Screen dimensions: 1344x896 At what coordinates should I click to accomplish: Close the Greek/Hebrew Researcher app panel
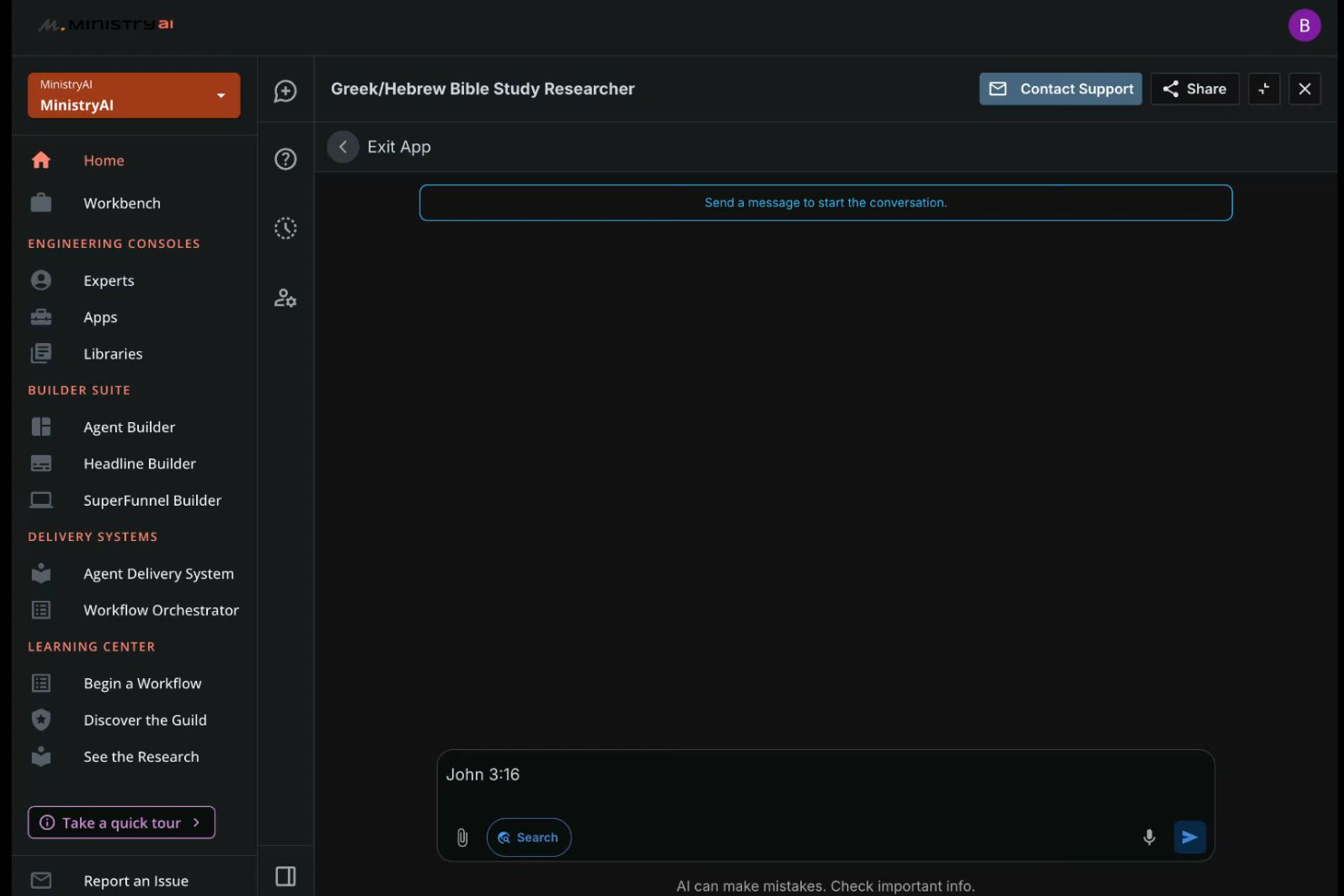[x=1304, y=89]
